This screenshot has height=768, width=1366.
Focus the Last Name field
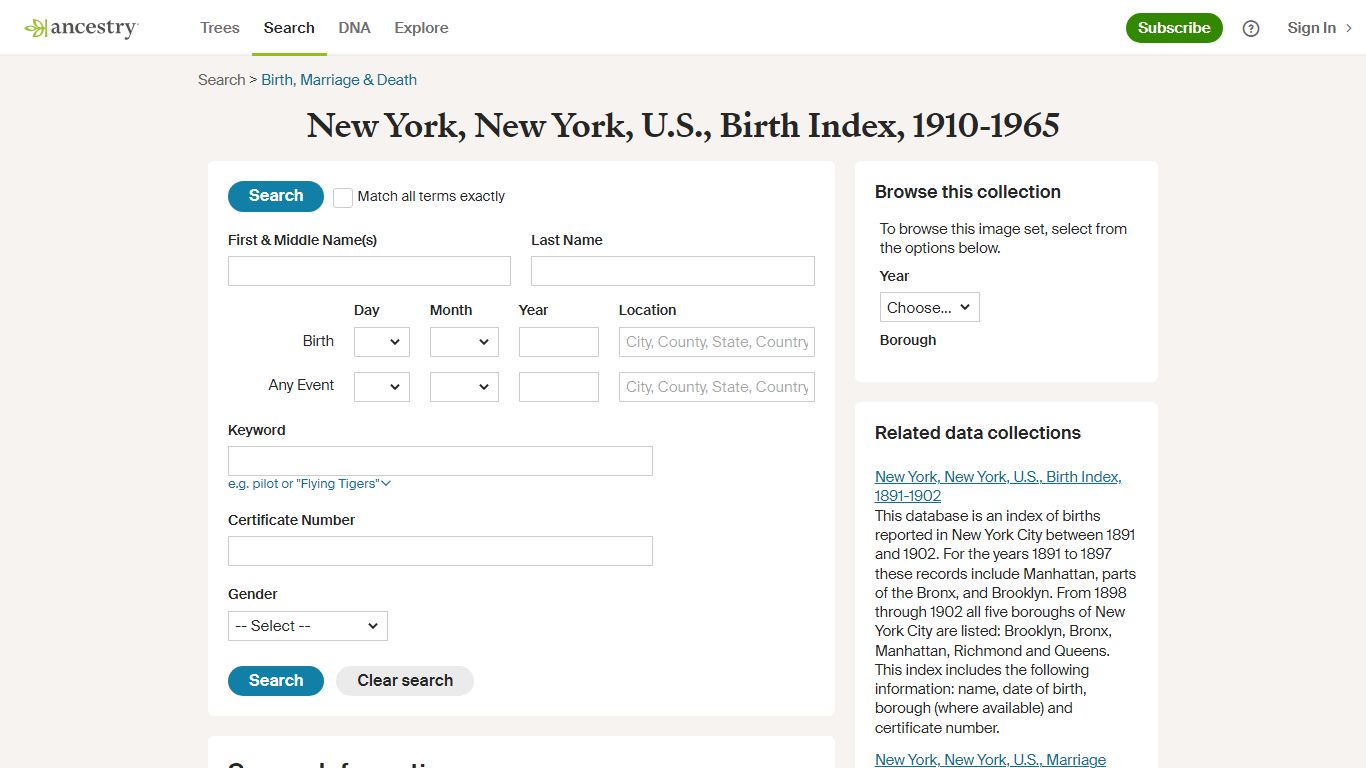tap(673, 271)
